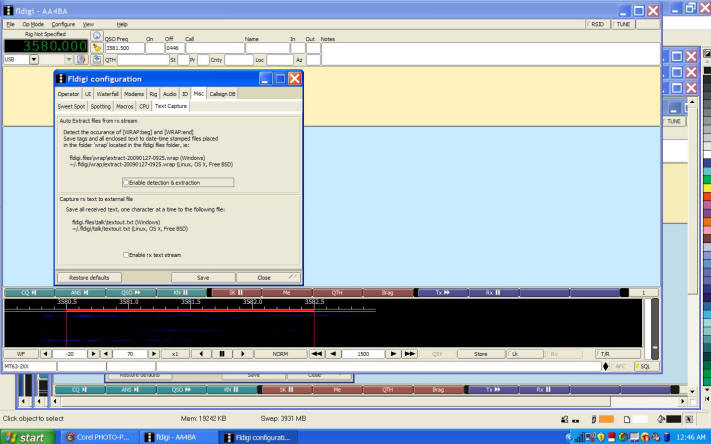Click the QRZ lookup globe icon
The width and height of the screenshot is (711, 444).
click(x=97, y=36)
